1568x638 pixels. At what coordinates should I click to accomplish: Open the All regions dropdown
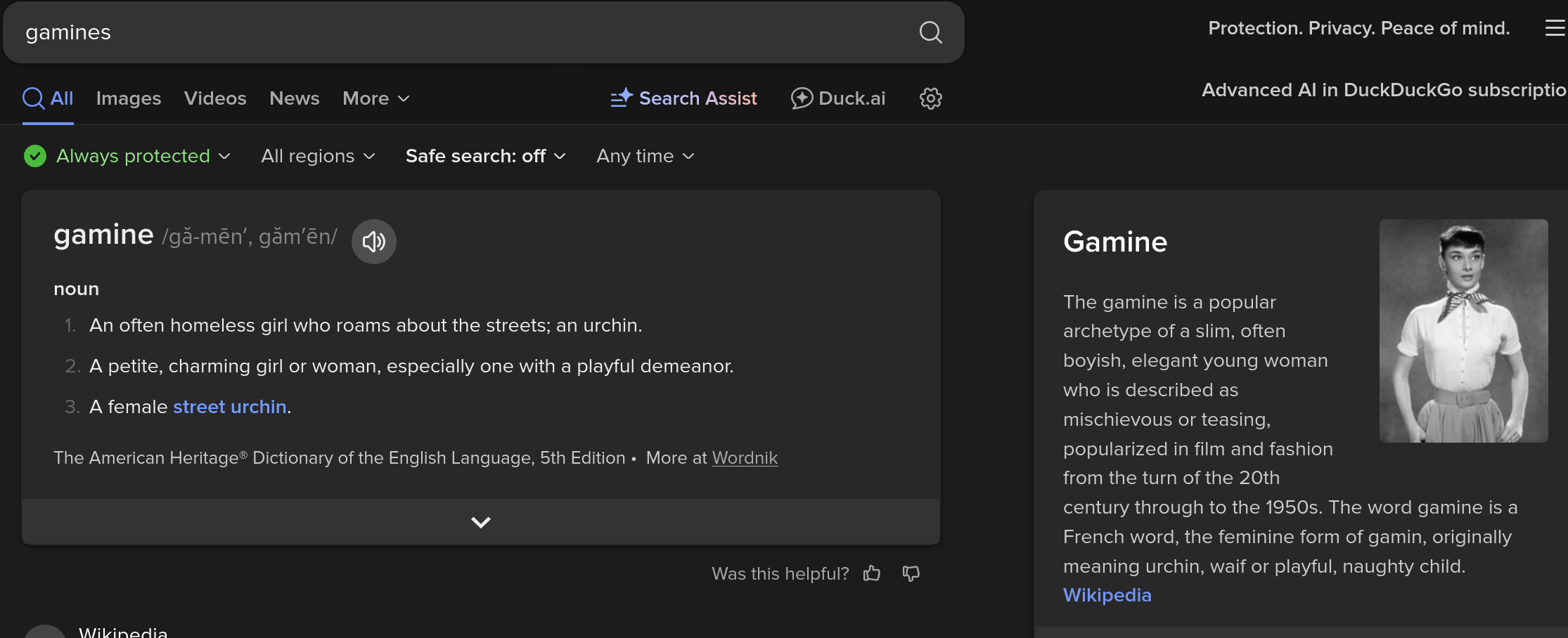[x=319, y=156]
